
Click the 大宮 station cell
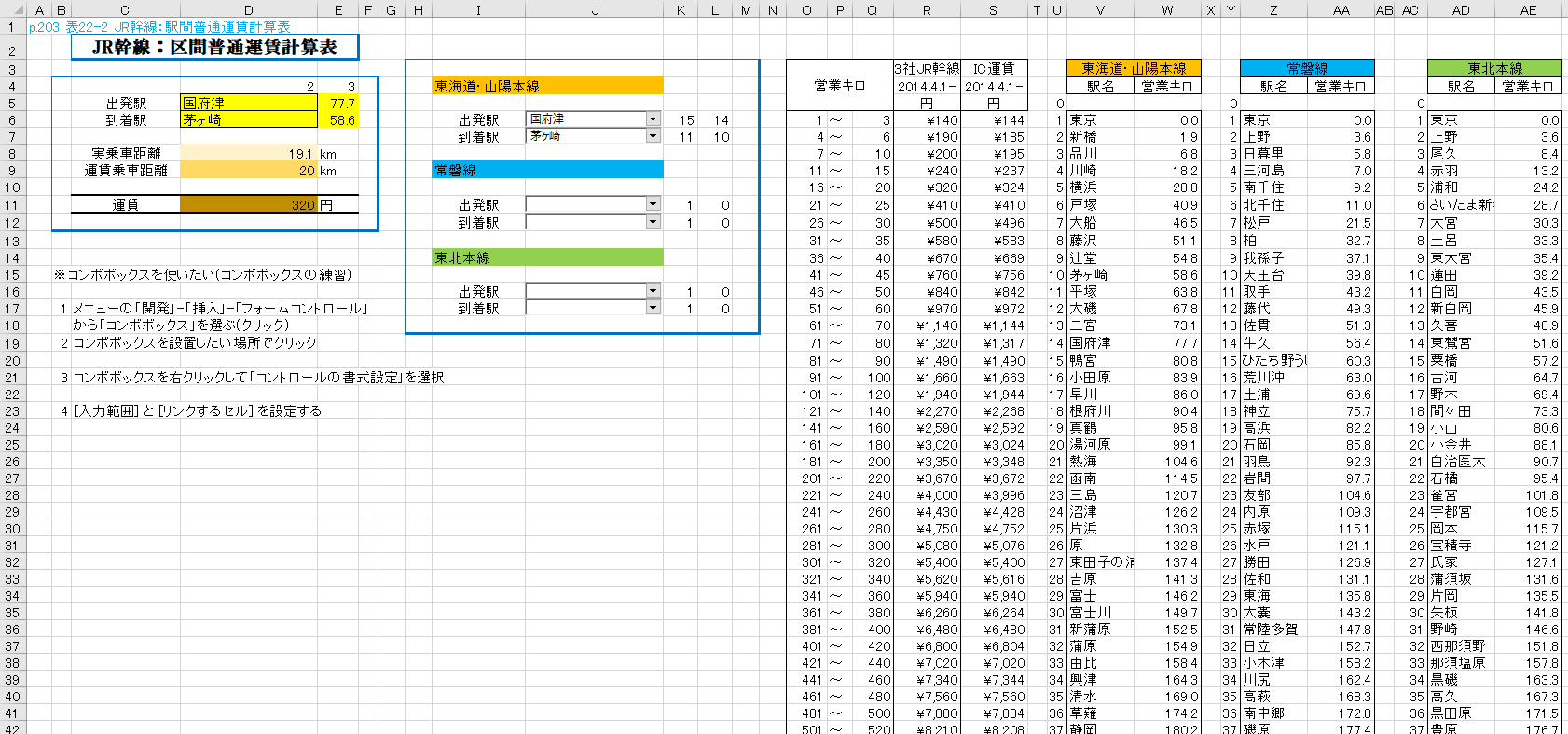click(x=1461, y=223)
